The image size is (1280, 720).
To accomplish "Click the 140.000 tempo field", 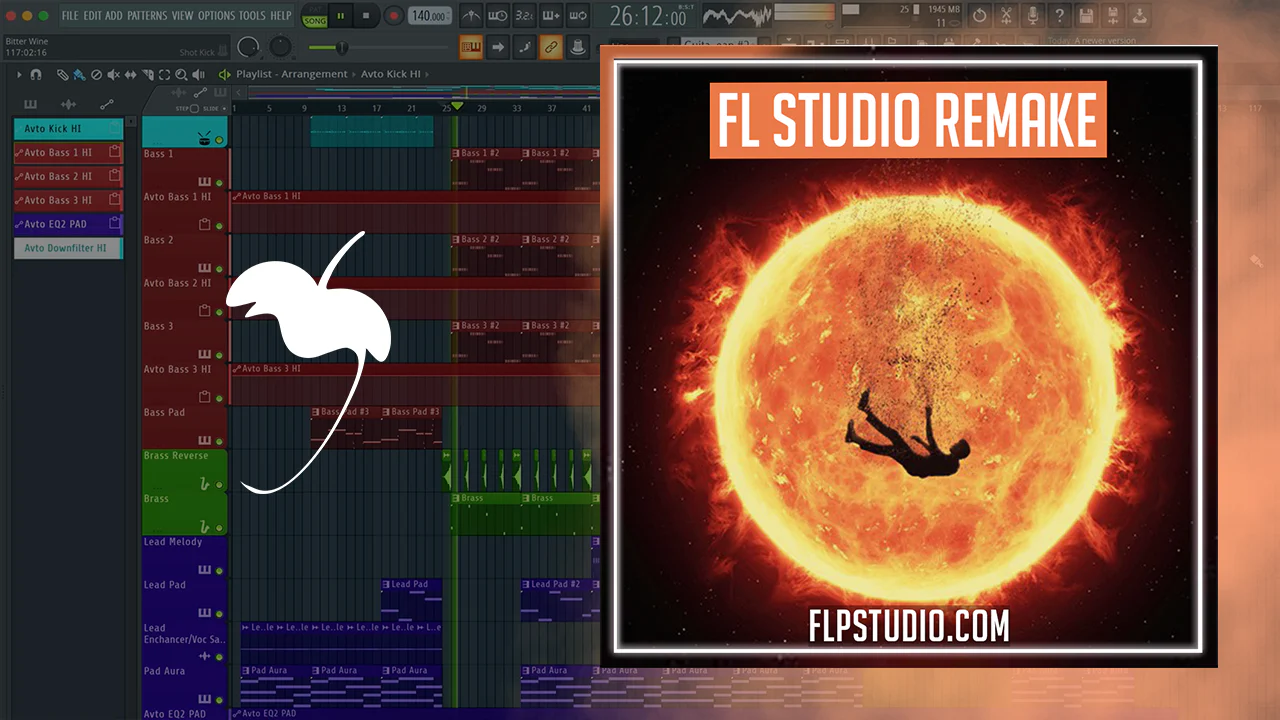I will click(x=429, y=16).
